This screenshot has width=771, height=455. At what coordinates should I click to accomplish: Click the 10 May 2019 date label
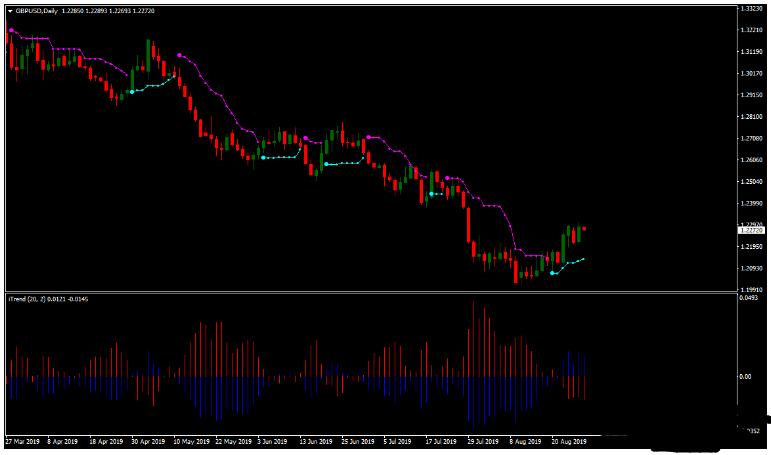coord(191,442)
